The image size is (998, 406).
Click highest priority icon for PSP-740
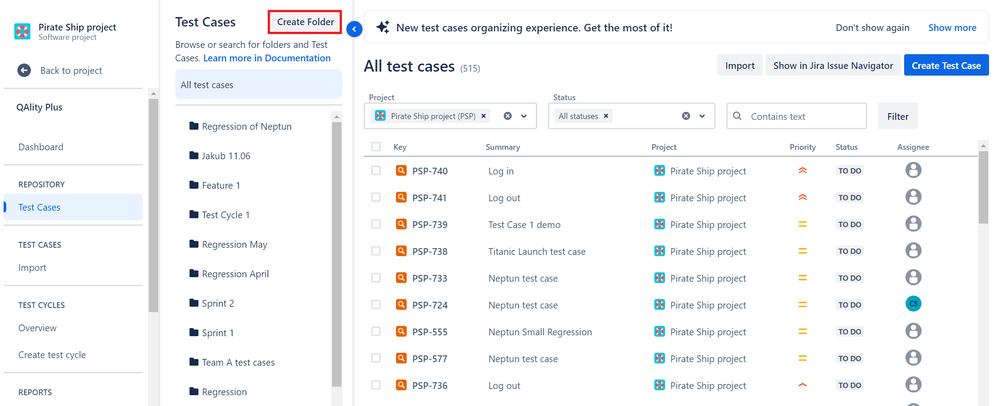click(803, 171)
